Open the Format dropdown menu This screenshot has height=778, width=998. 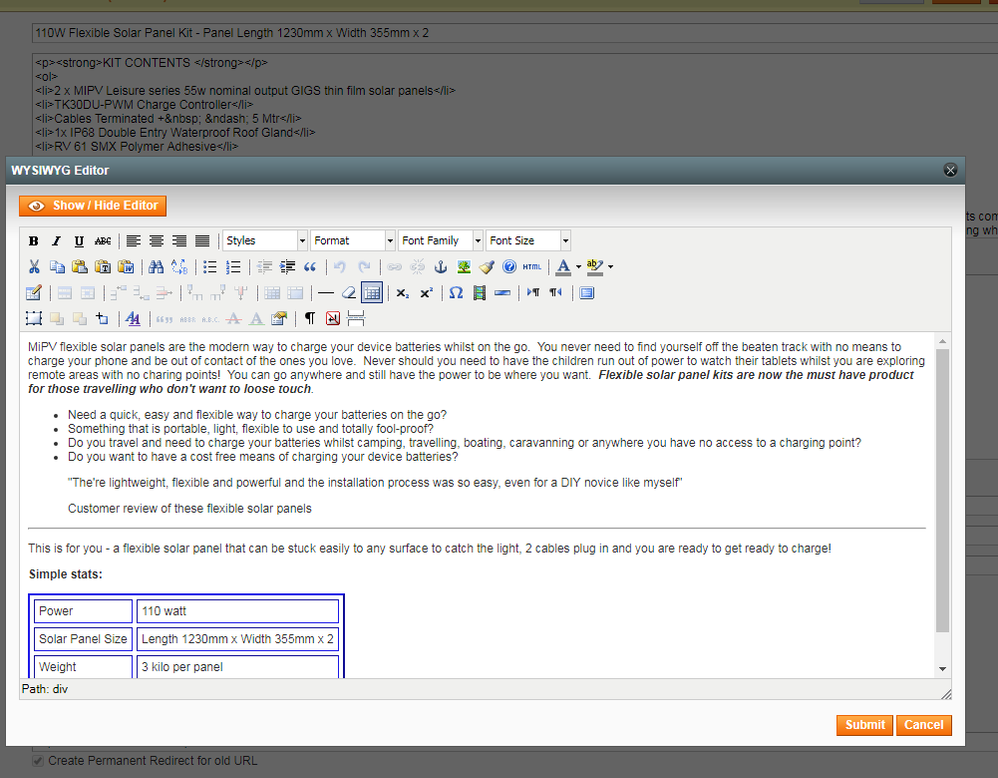point(352,241)
